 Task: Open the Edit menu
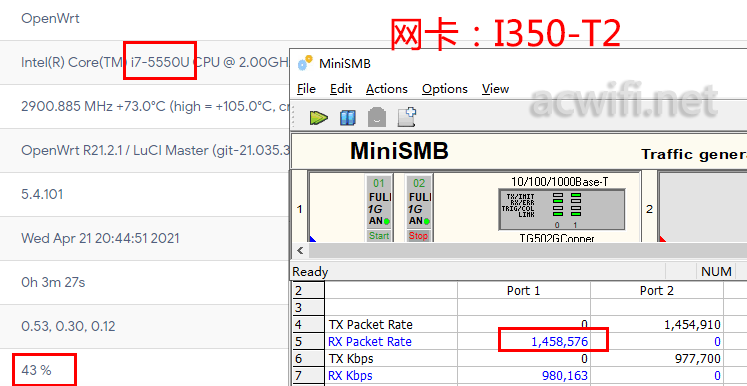coord(341,89)
